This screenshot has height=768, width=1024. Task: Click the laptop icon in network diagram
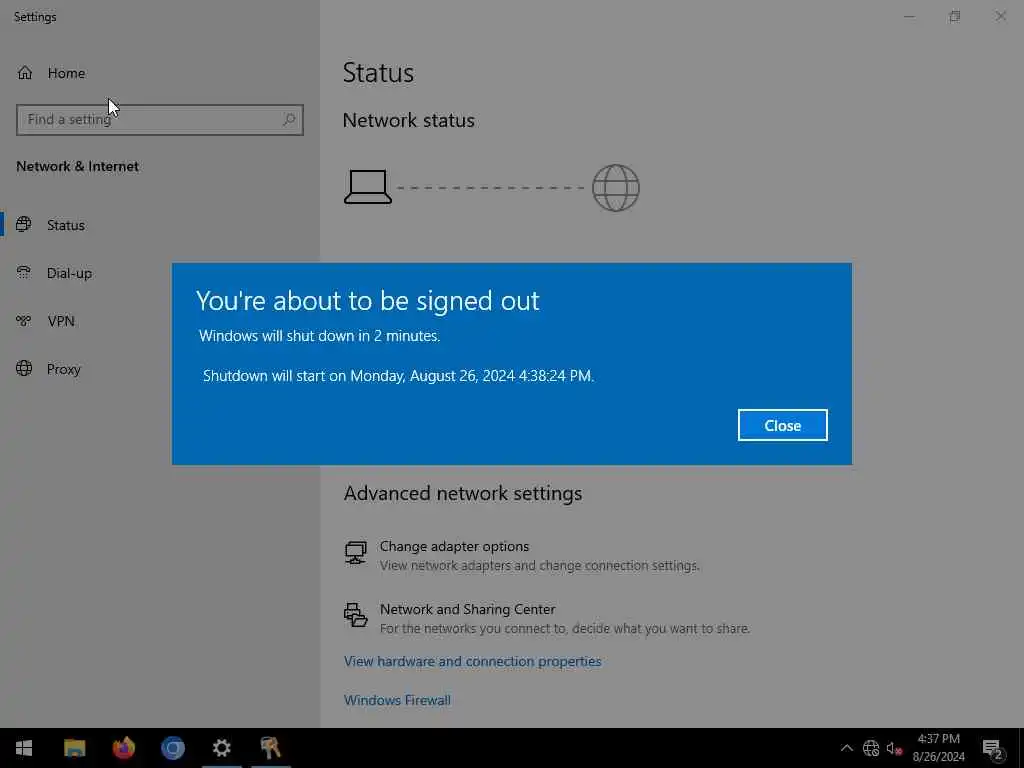(x=368, y=187)
